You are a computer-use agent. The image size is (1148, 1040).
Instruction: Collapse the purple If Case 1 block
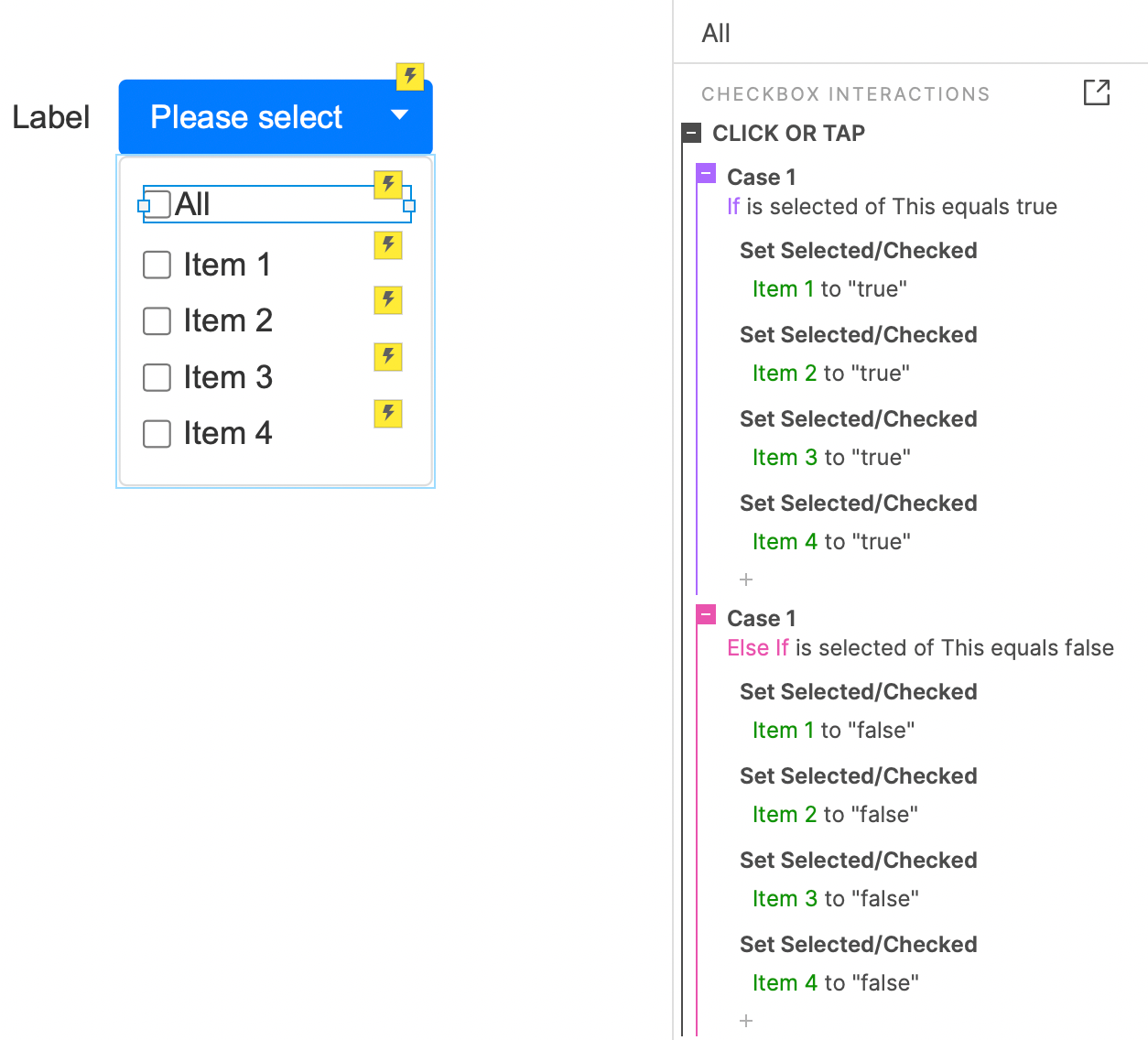point(706,174)
